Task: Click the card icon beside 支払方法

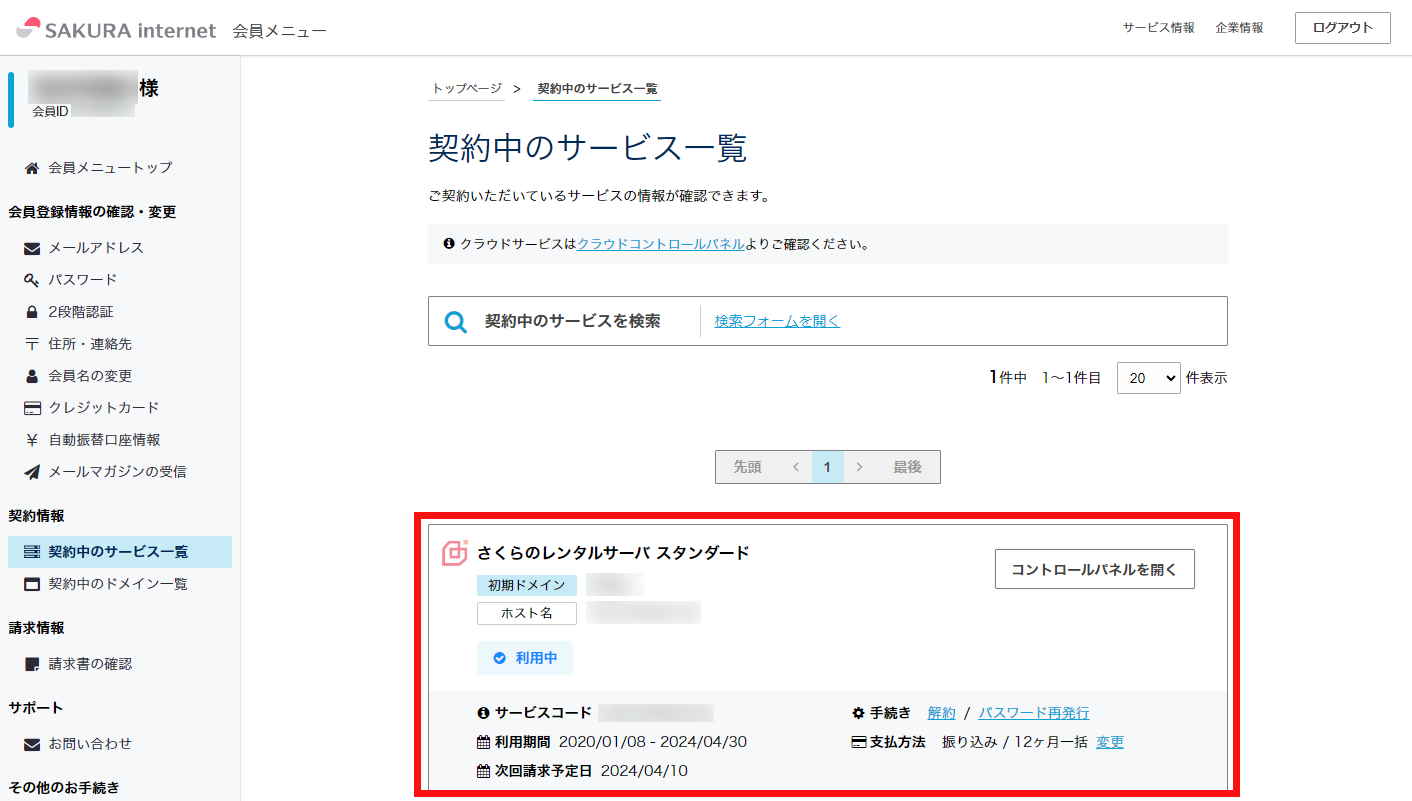Action: (858, 742)
